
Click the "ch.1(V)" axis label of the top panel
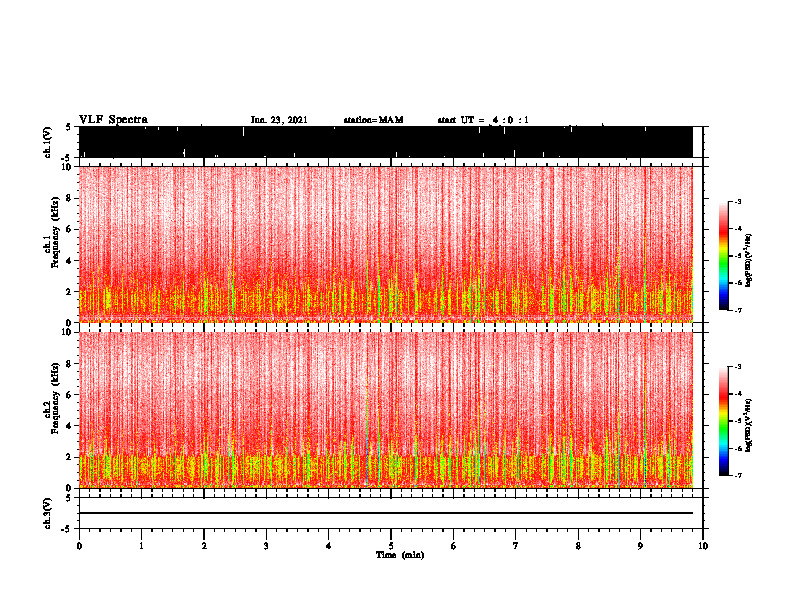coord(48,142)
